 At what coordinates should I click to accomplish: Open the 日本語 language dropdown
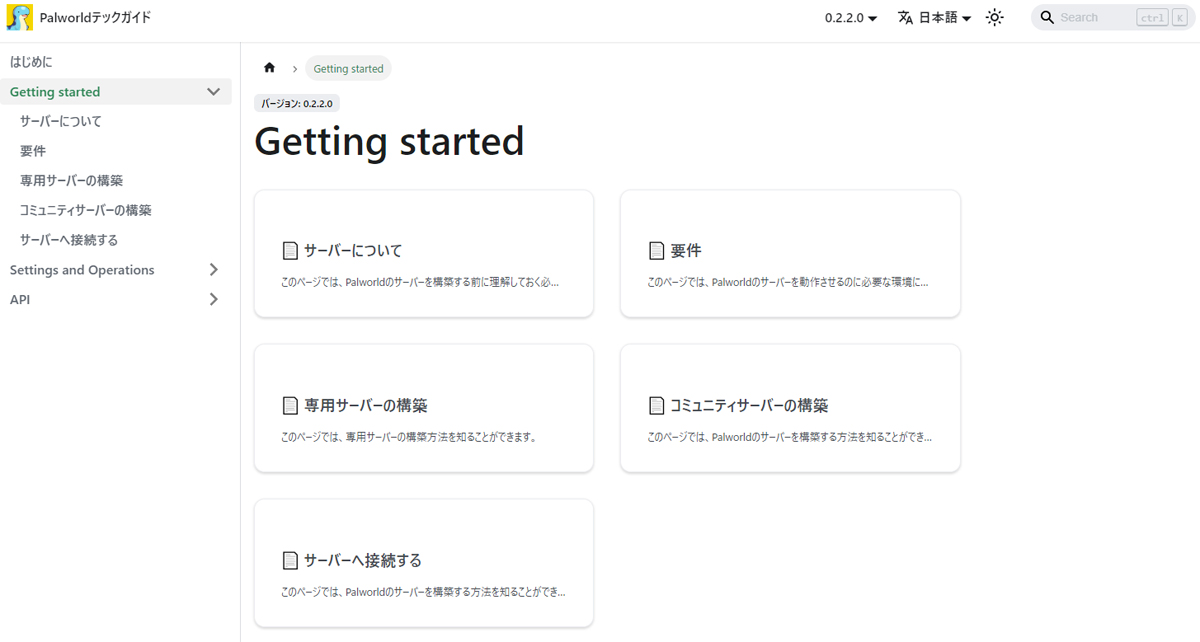point(944,18)
